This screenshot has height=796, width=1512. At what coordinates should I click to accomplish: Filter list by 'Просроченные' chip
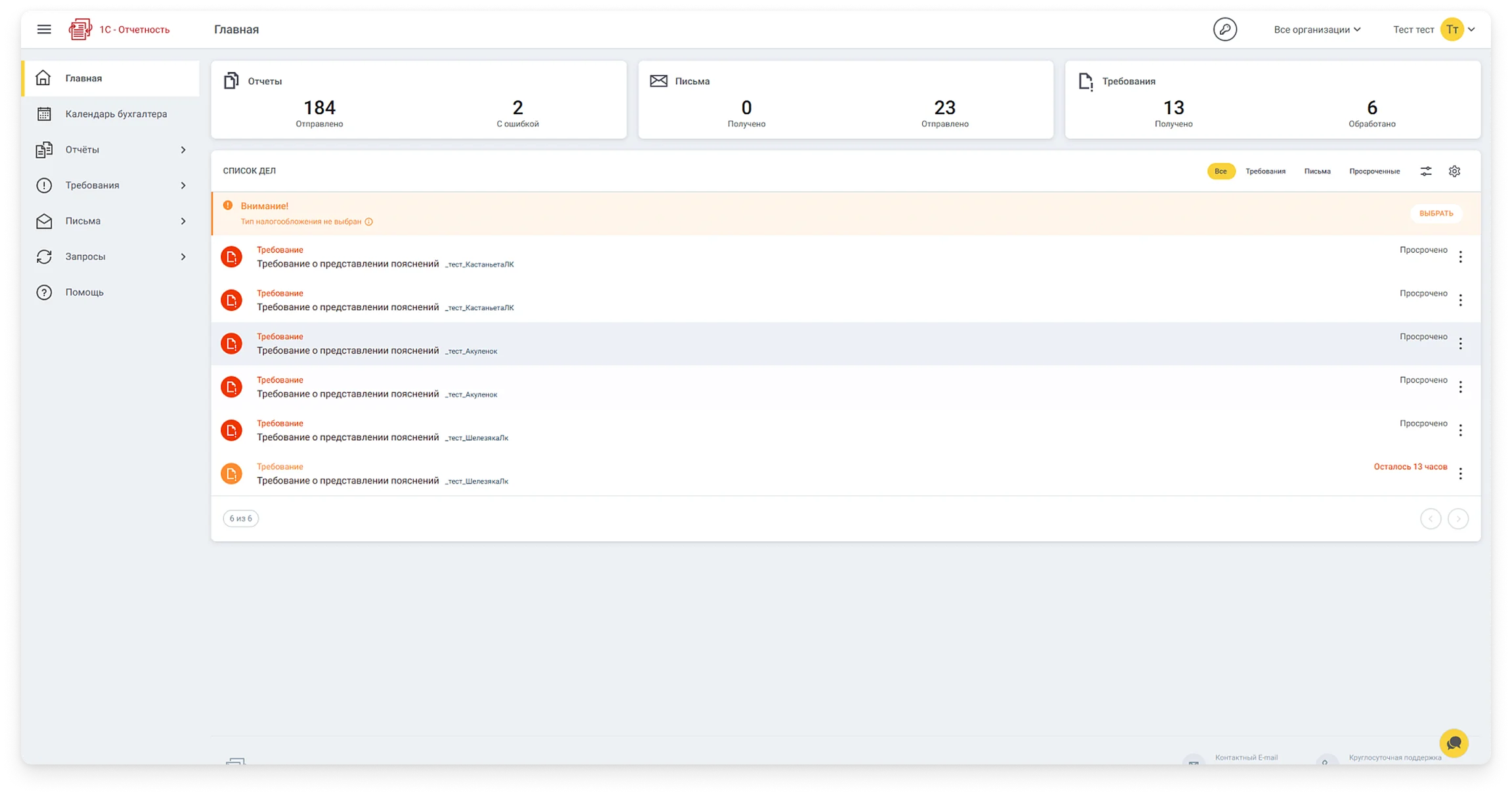(x=1374, y=171)
